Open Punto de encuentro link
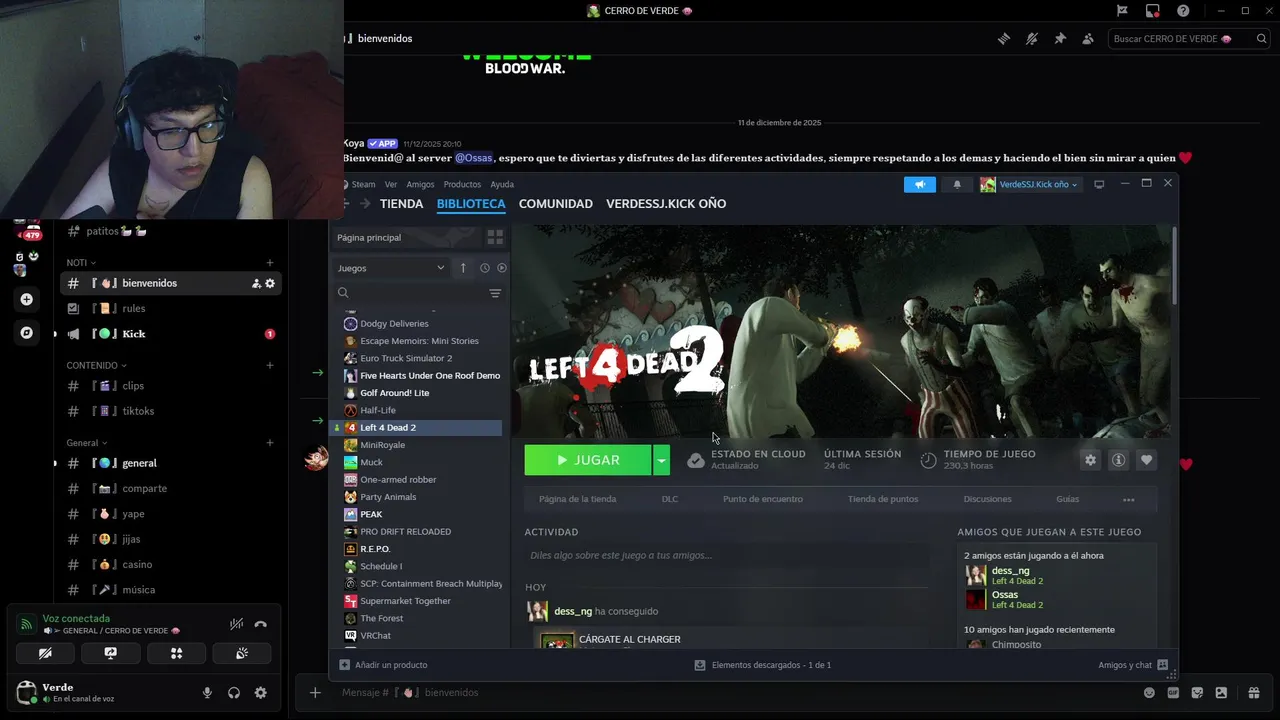This screenshot has height=720, width=1280. (763, 499)
